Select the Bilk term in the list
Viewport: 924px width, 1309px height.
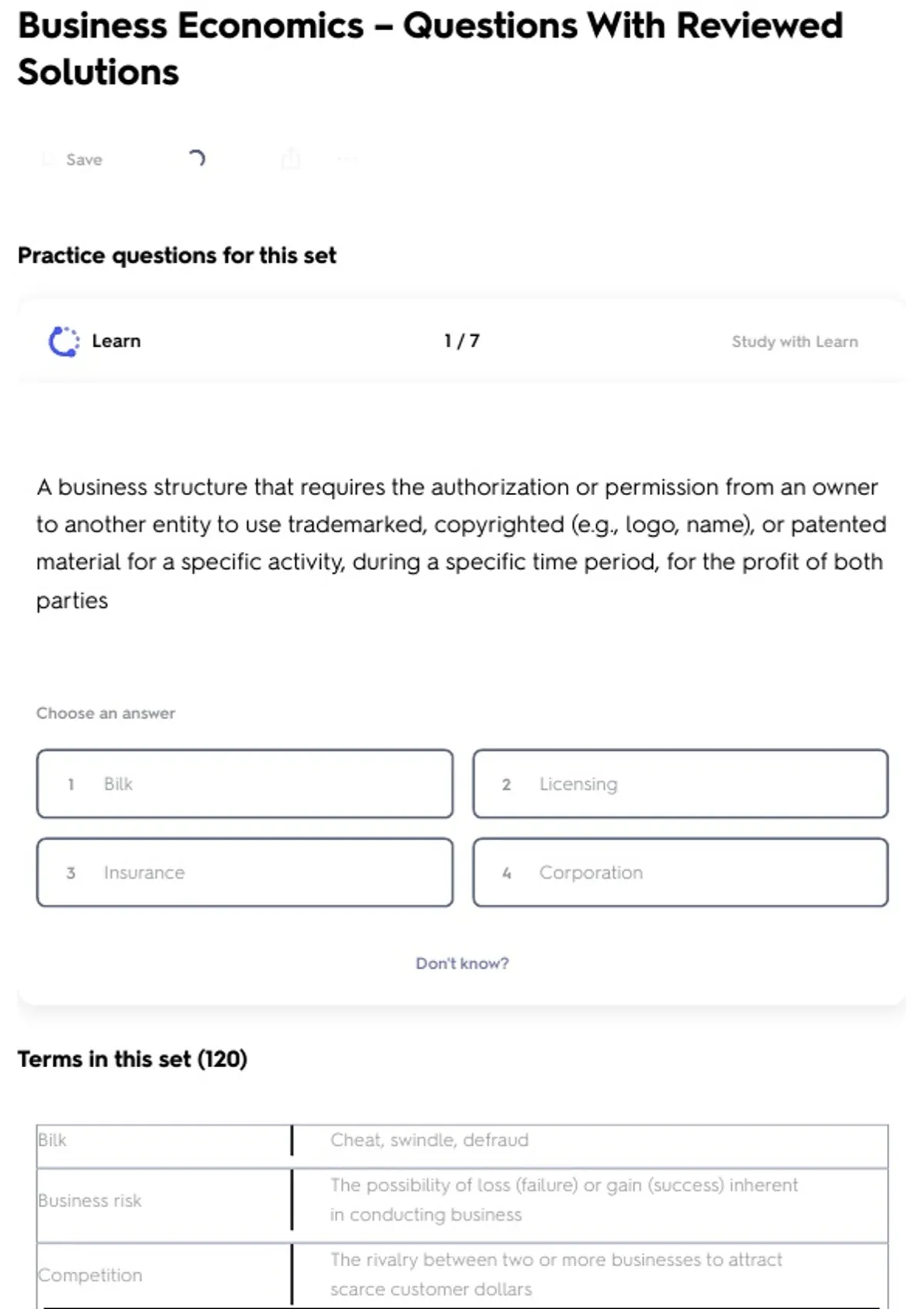tap(52, 1140)
